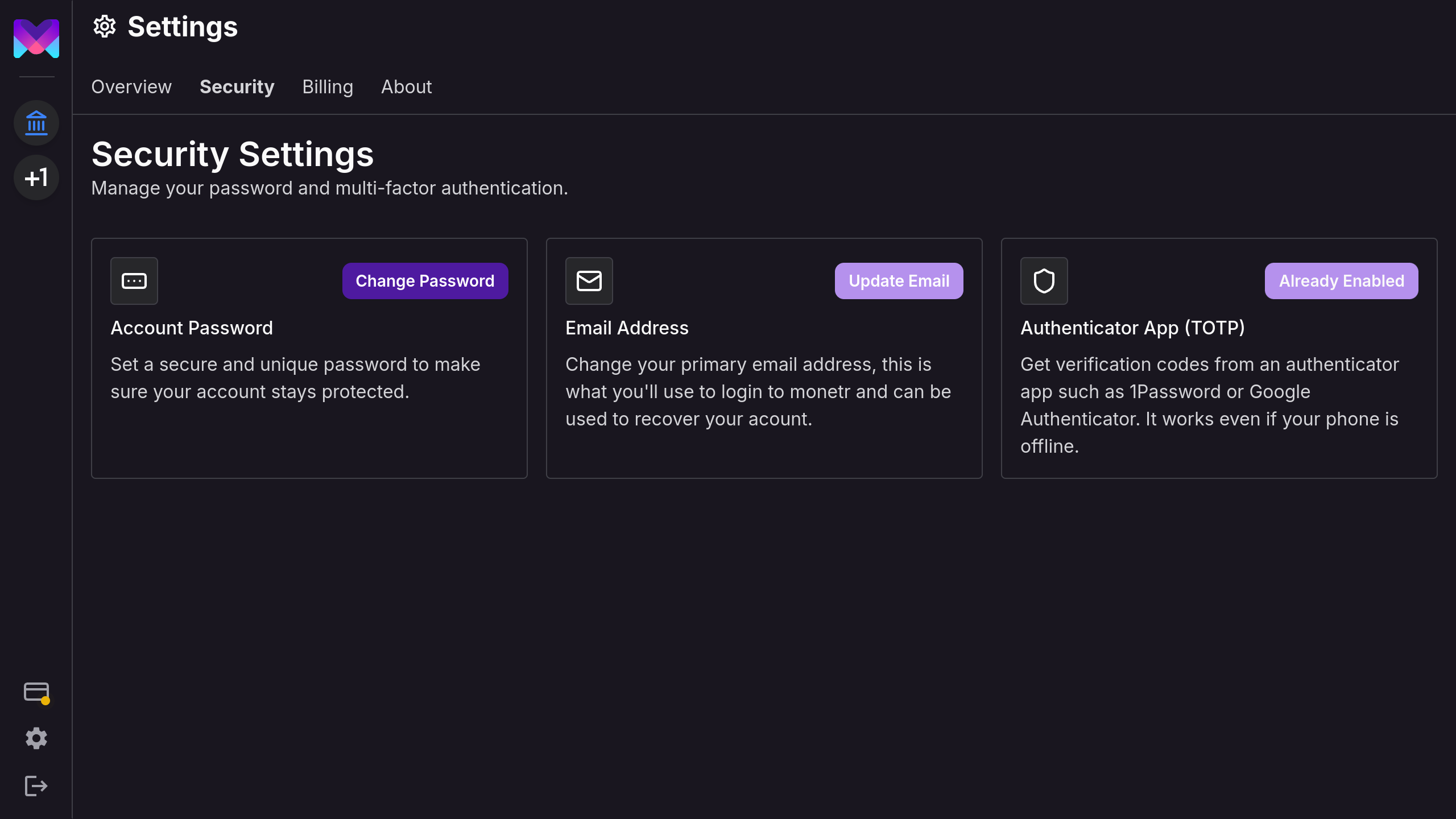Select the bank/institution icon in sidebar

coord(36,123)
